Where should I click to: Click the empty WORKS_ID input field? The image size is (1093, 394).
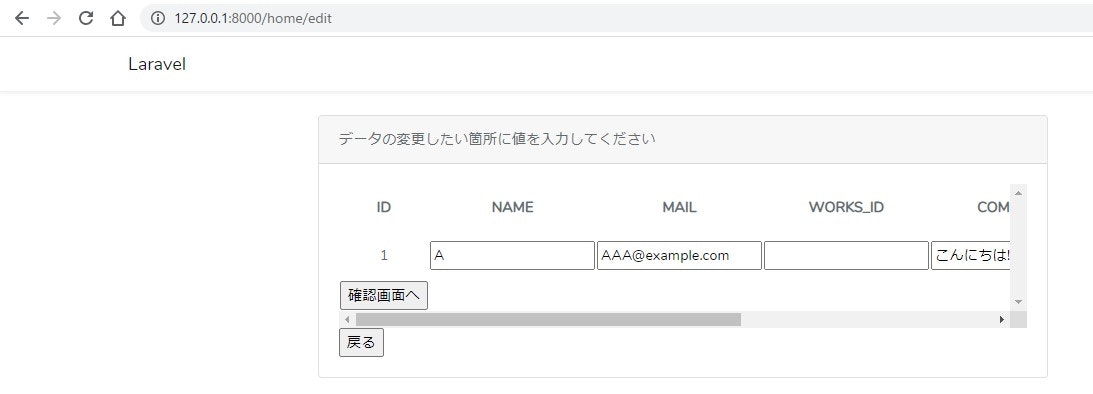pyautogui.click(x=846, y=255)
